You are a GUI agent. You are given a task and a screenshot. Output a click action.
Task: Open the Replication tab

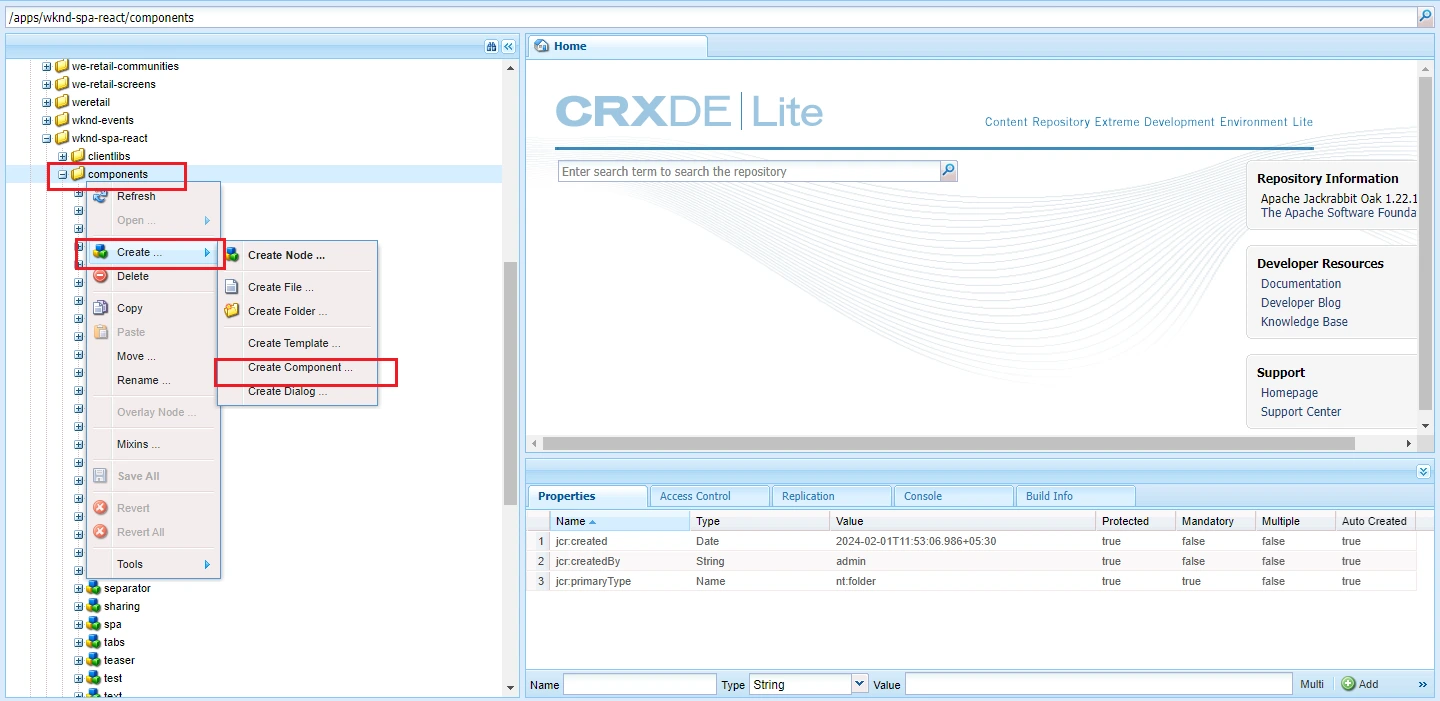808,496
